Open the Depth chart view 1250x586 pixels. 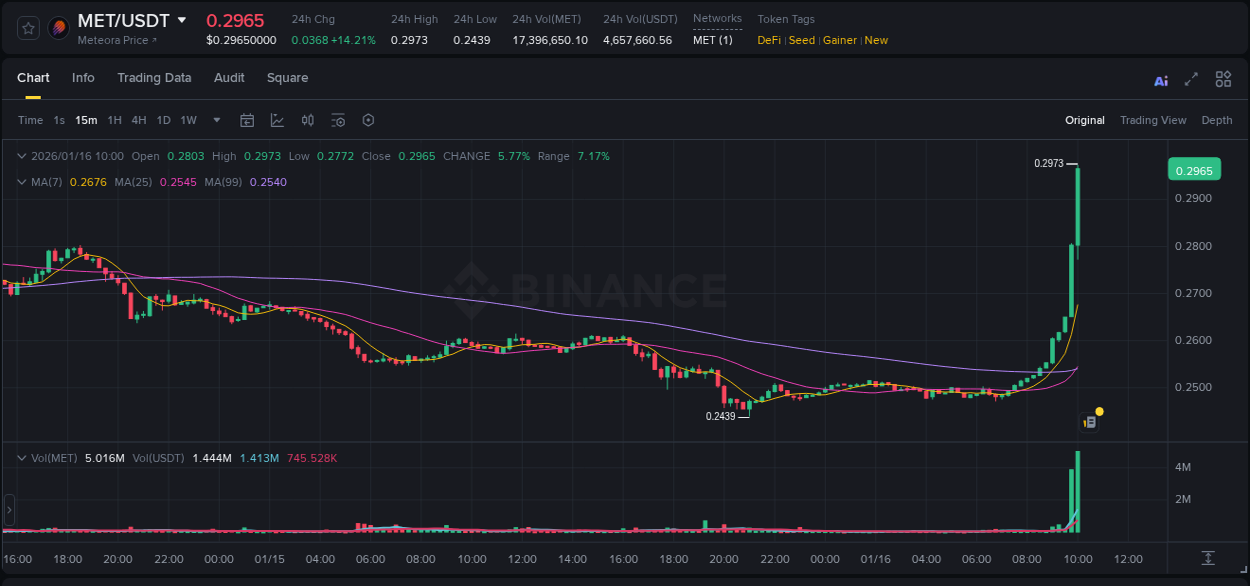point(1217,120)
